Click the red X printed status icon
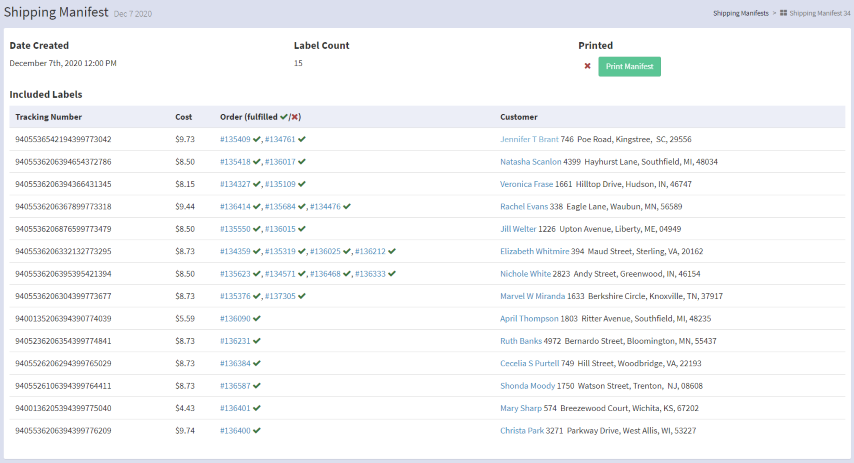Screen dimensions: 854x463 (x=587, y=66)
